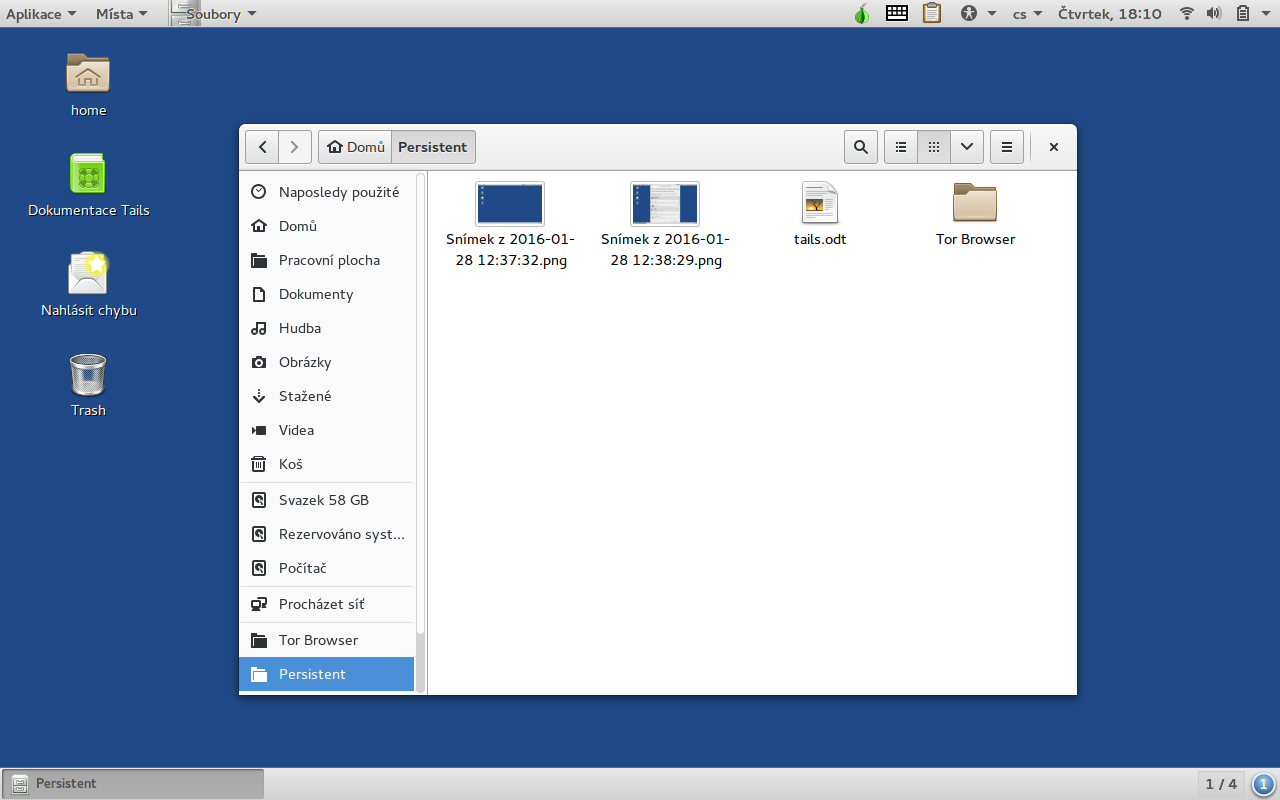The height and width of the screenshot is (800, 1280).
Task: Select screenshot thumbnail from 12:37:32
Action: click(510, 204)
